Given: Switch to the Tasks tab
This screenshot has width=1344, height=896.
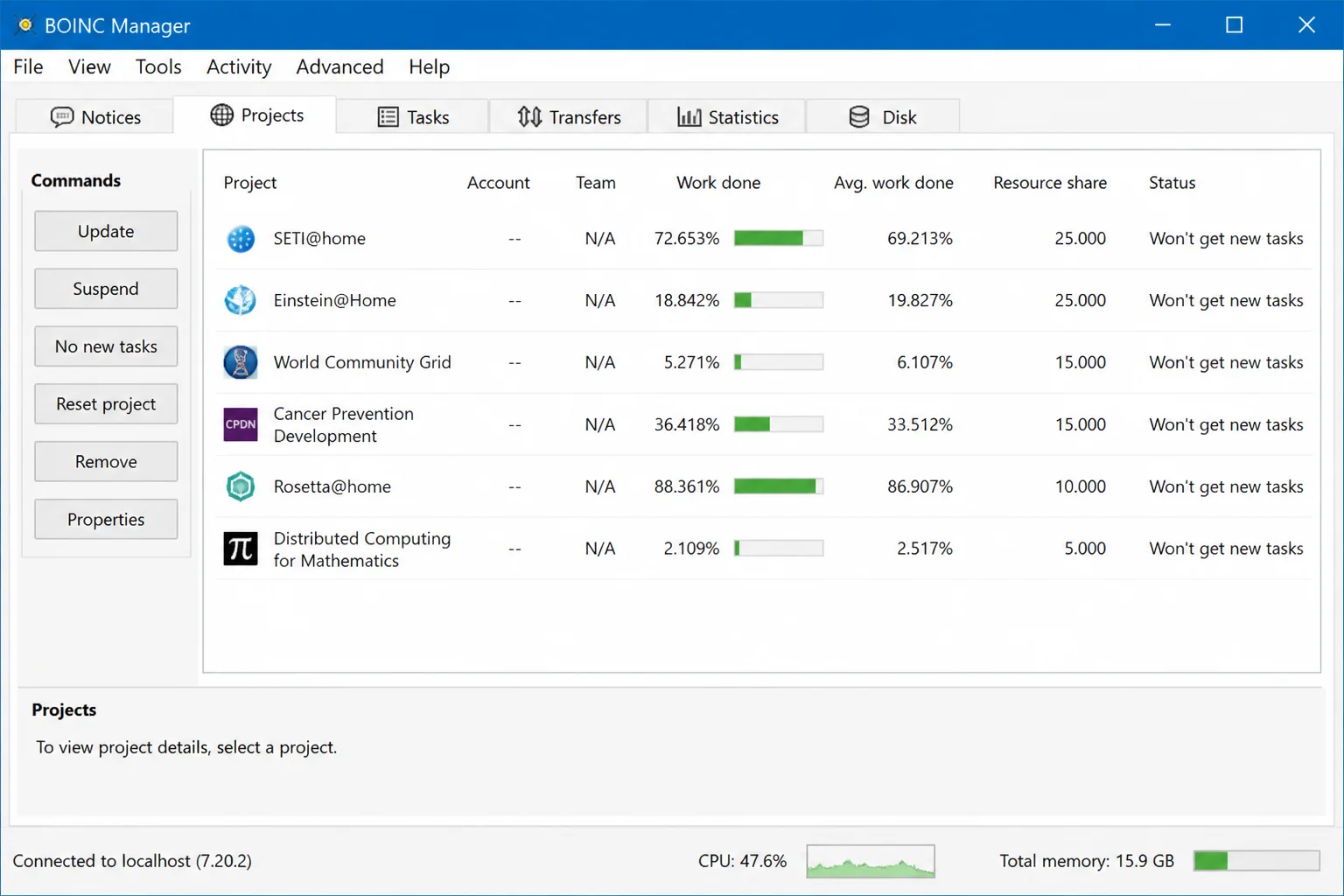Looking at the screenshot, I should coord(413,117).
